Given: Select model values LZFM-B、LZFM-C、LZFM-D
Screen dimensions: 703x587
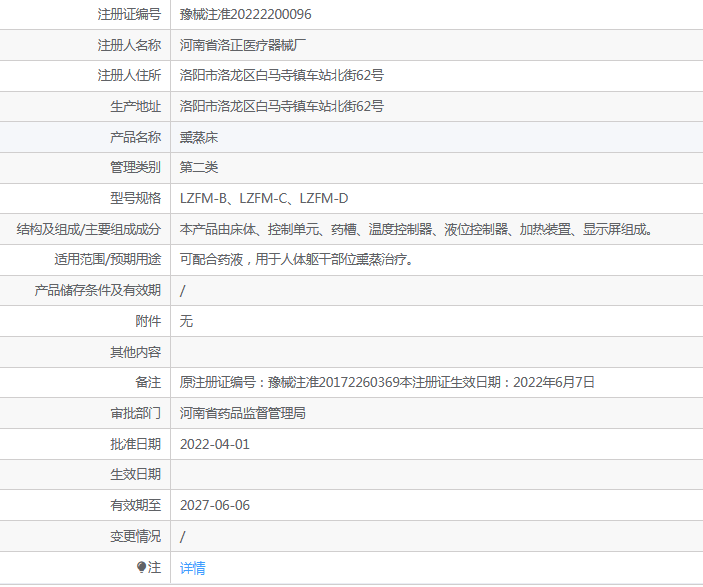Looking at the screenshot, I should click(x=264, y=198).
